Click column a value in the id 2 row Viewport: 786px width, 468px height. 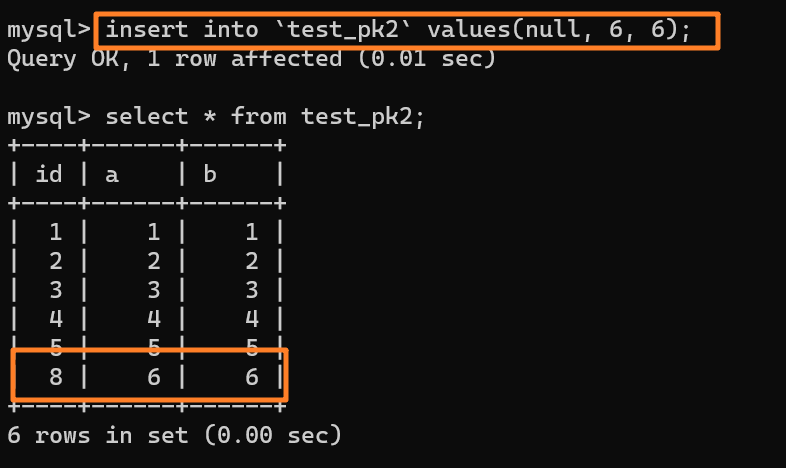(154, 263)
